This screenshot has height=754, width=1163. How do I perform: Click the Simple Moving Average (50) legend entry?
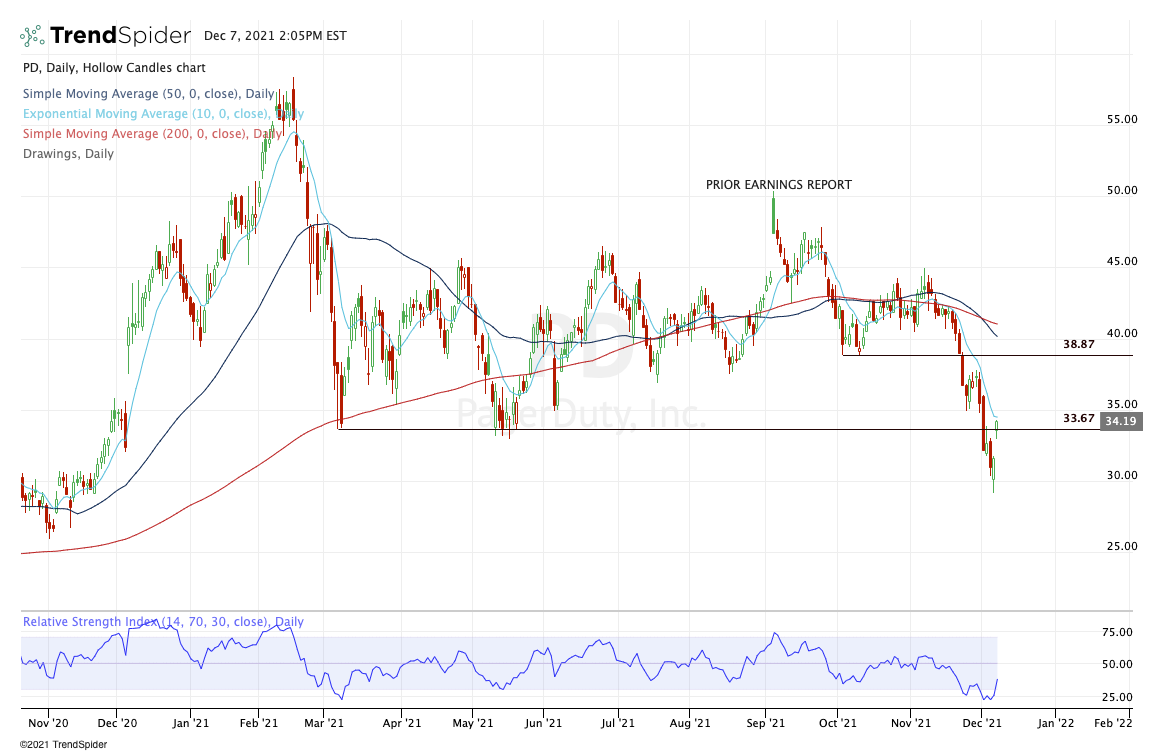pos(148,93)
